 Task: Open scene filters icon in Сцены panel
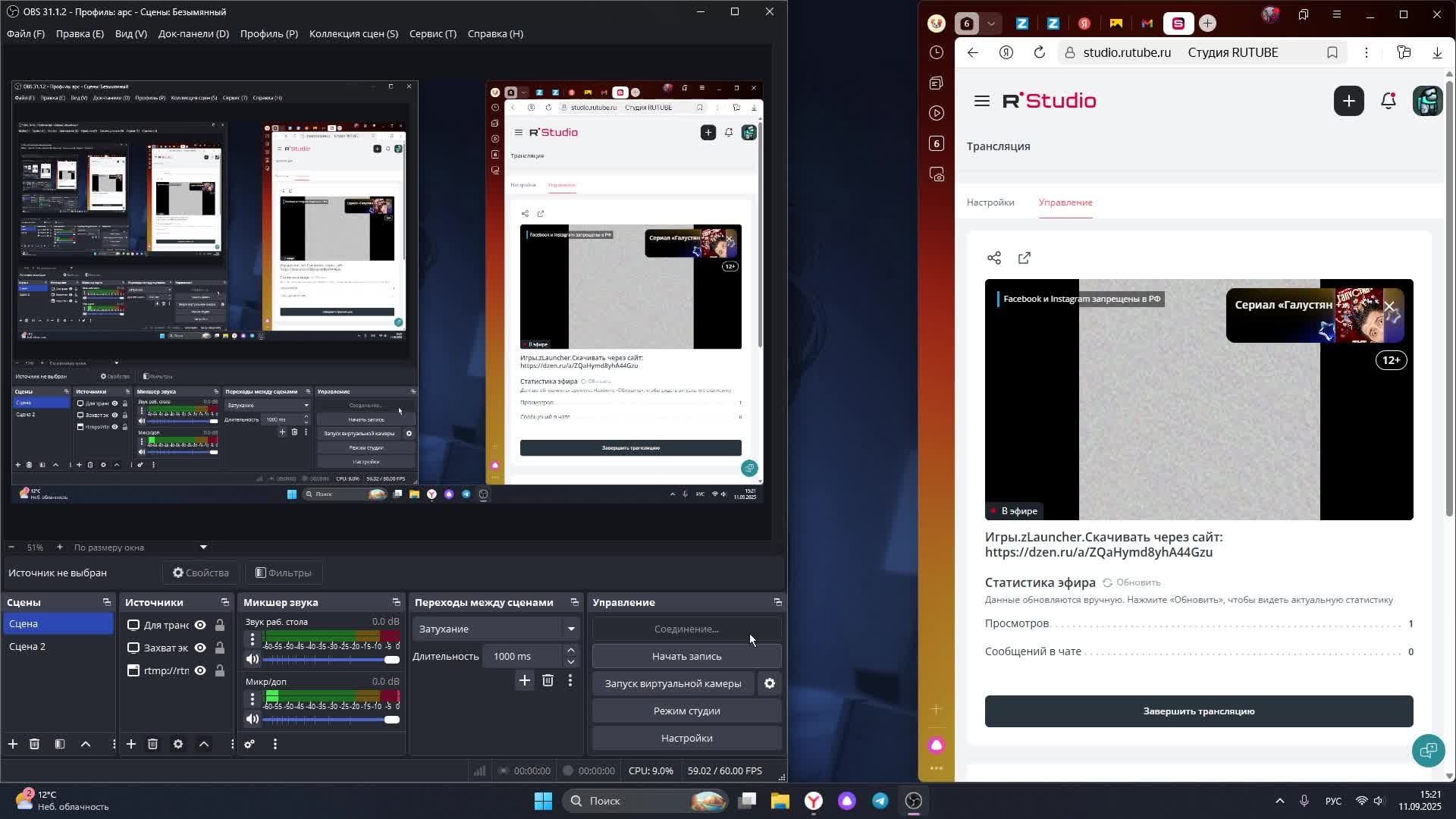(60, 744)
